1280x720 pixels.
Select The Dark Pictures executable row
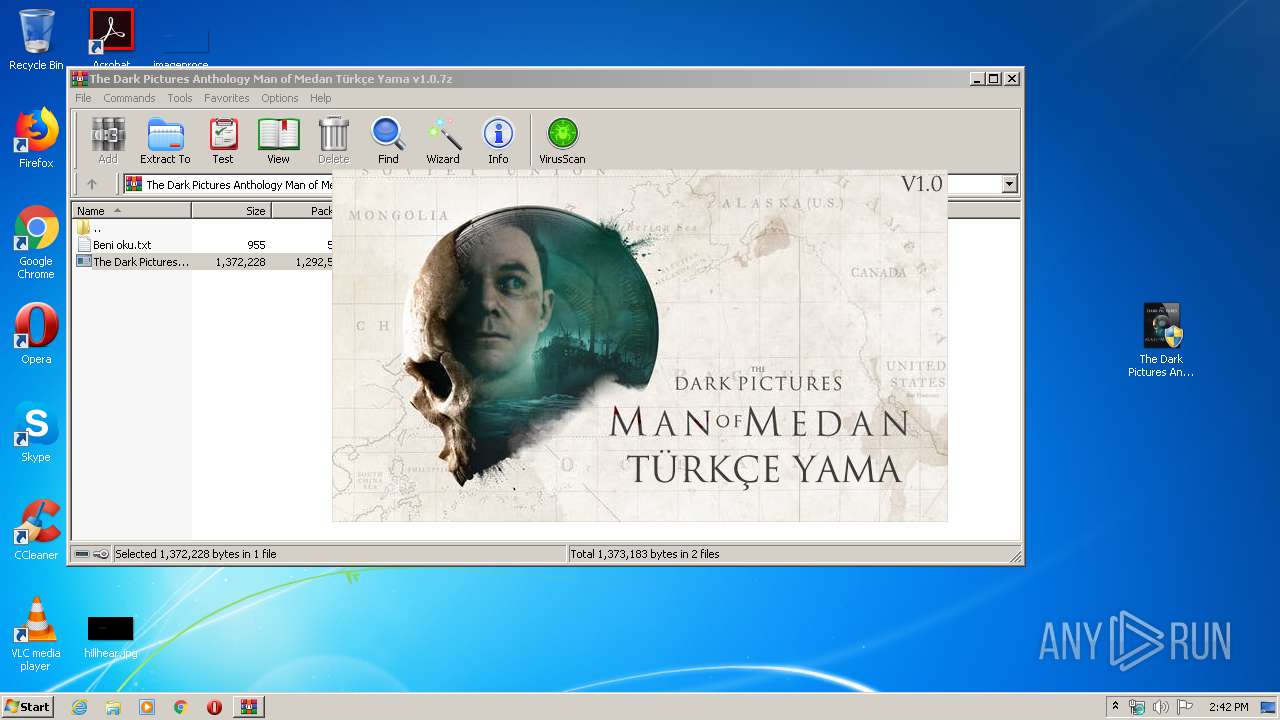(203, 262)
